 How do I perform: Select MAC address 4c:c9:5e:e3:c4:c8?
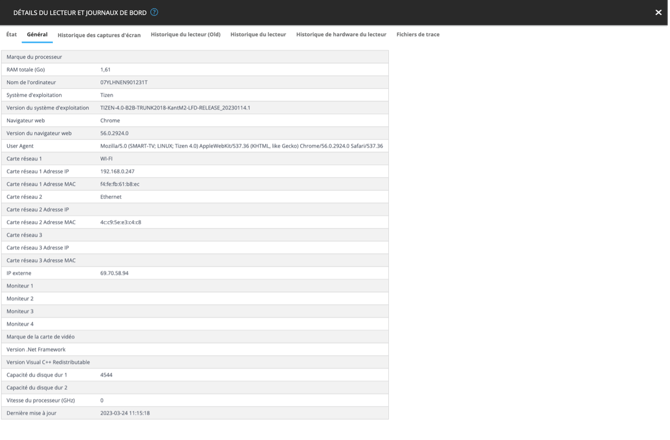click(121, 222)
